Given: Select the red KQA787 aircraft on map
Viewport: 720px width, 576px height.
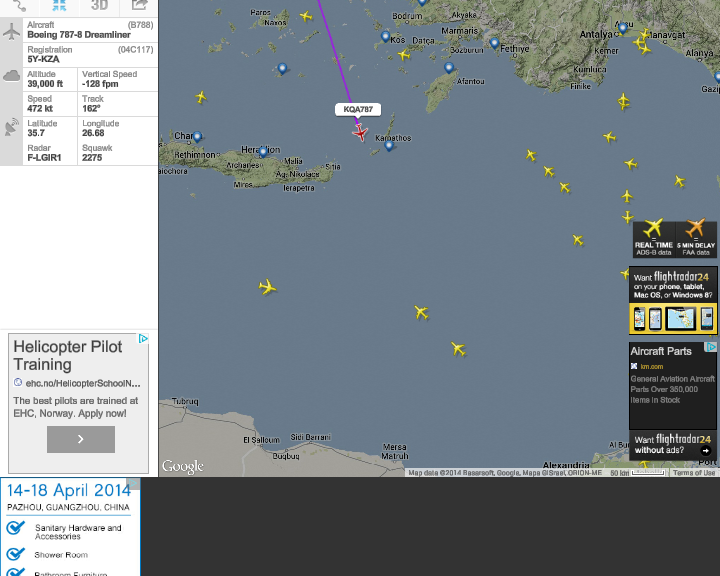Looking at the screenshot, I should point(360,133).
